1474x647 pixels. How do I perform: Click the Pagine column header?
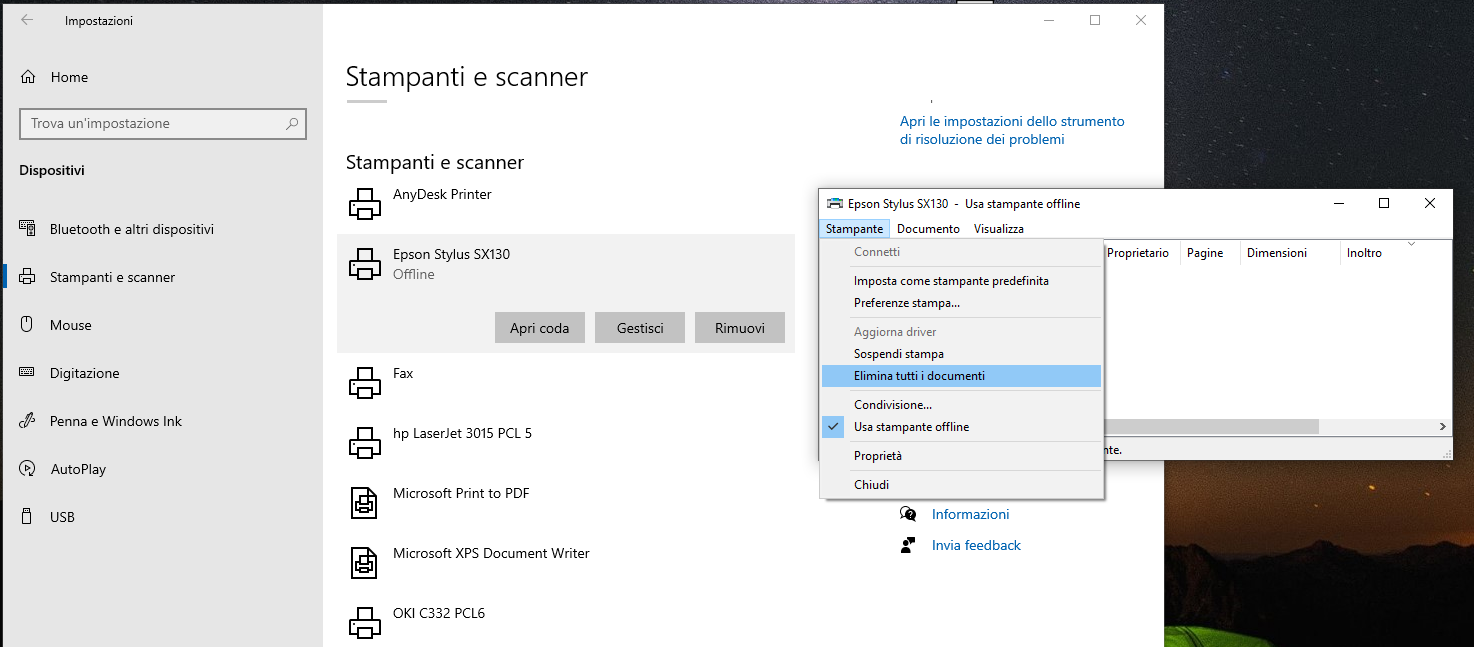point(1210,253)
